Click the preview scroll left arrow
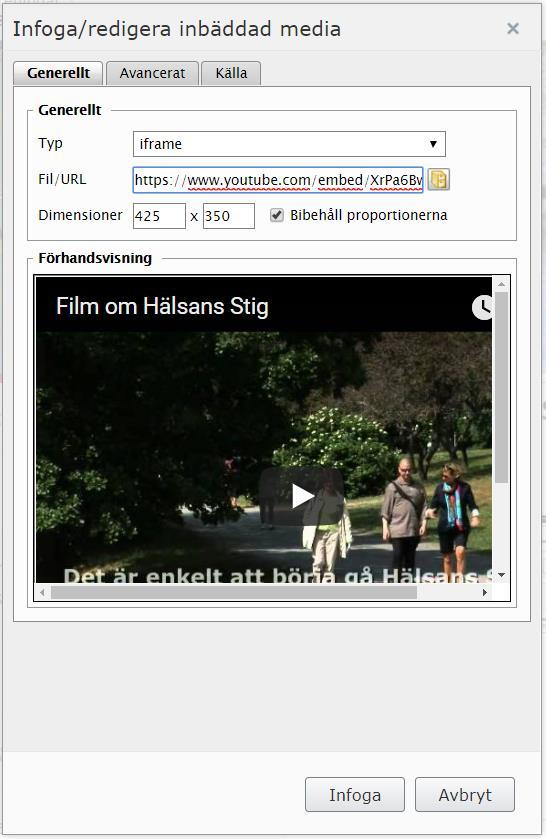546x839 pixels. pos(43,592)
